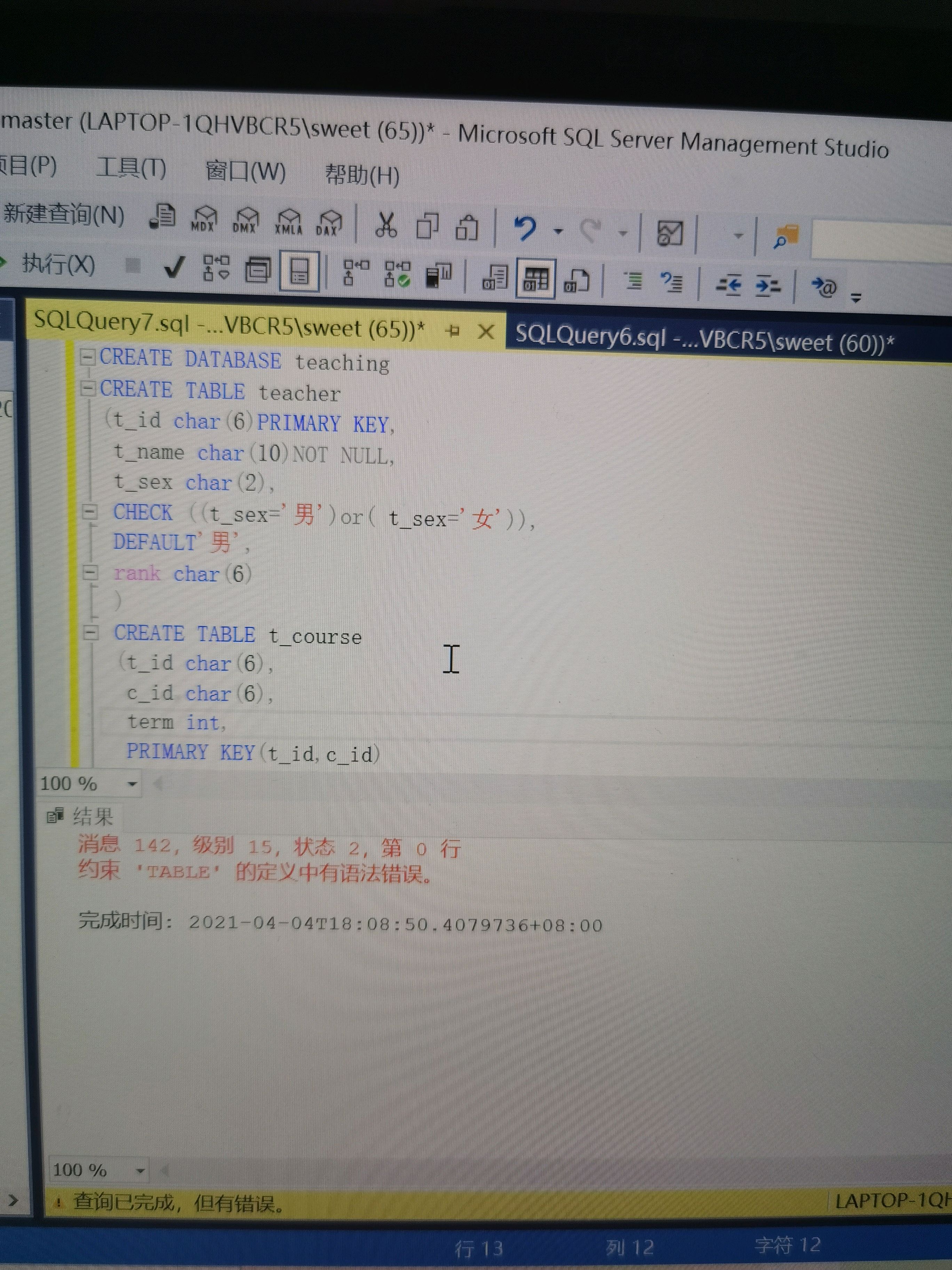The height and width of the screenshot is (1270, 952).
Task: Close the SQLQuery7.sql tab
Action: [x=486, y=331]
